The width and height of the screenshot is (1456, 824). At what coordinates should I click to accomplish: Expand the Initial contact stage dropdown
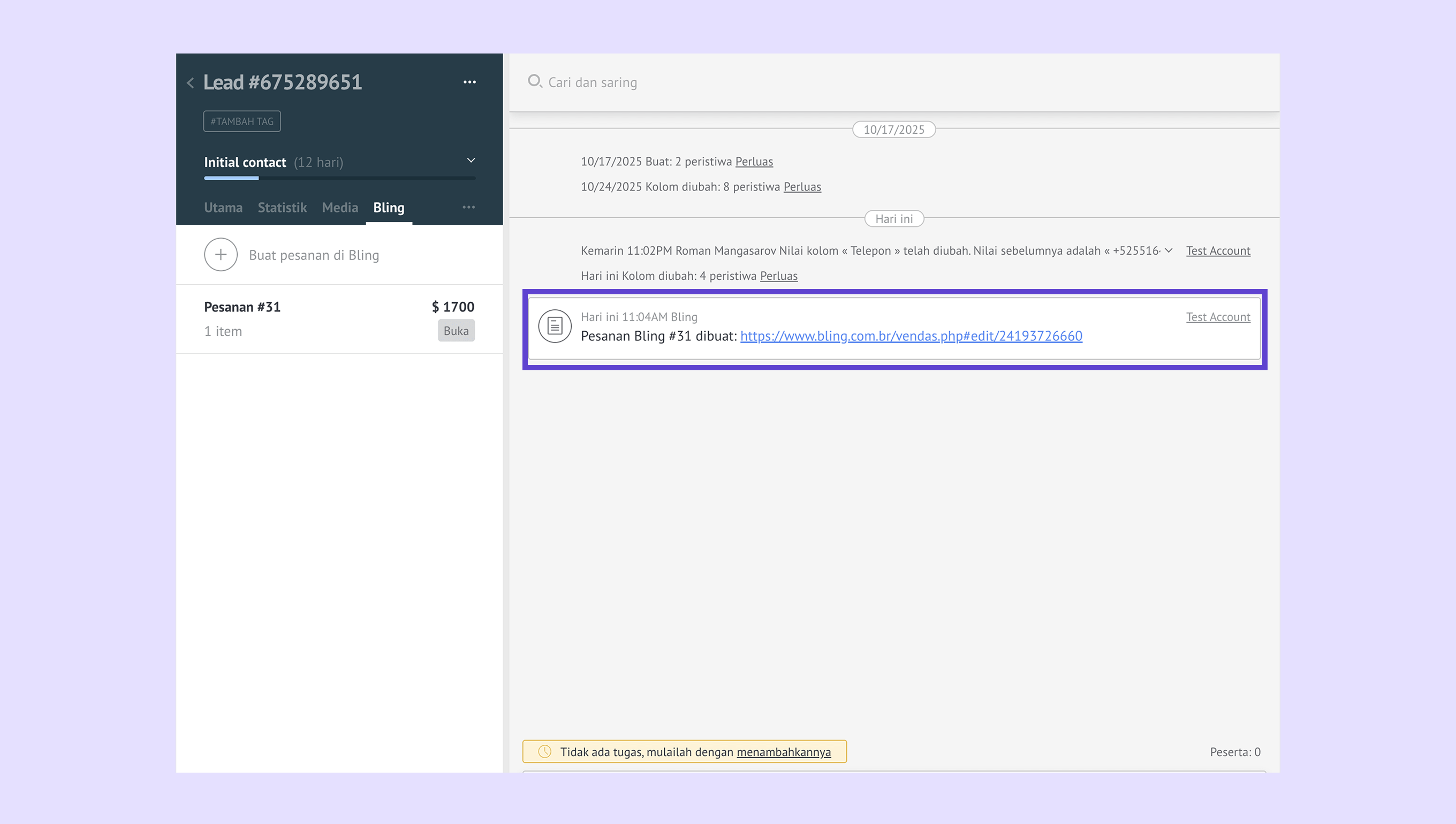[471, 161]
